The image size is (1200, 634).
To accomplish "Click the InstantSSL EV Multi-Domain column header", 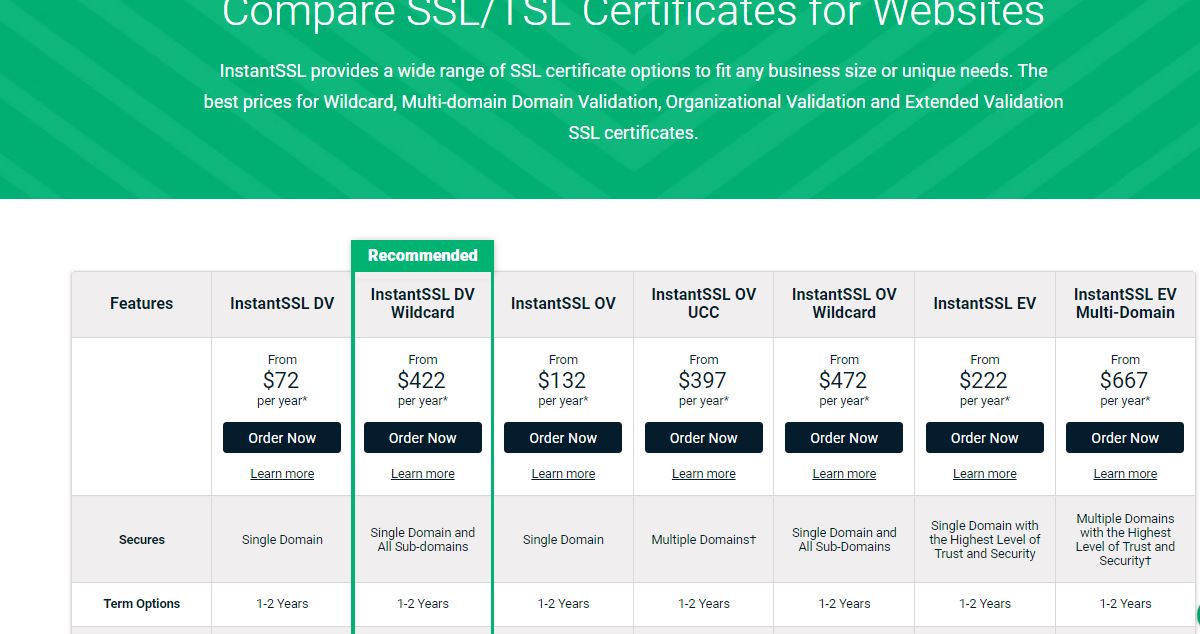I will click(x=1125, y=303).
